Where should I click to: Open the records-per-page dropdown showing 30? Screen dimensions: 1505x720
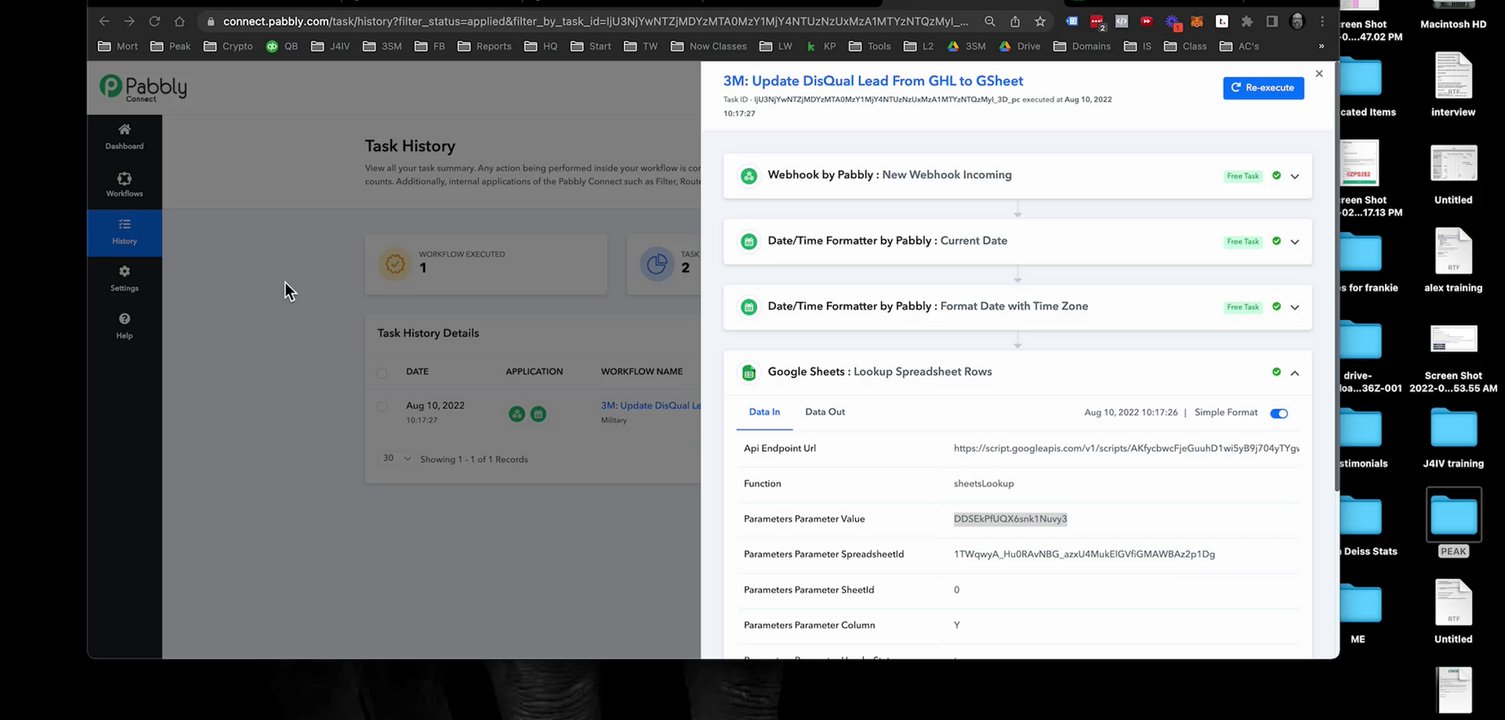coord(396,459)
